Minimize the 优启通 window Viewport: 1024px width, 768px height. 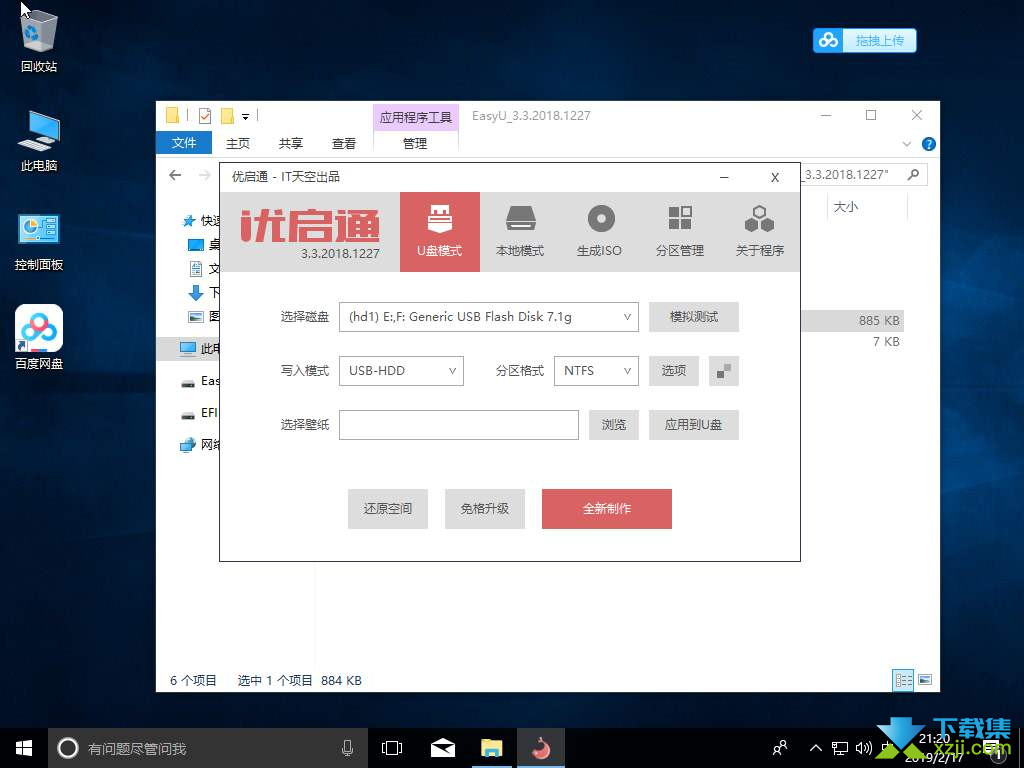(724, 177)
